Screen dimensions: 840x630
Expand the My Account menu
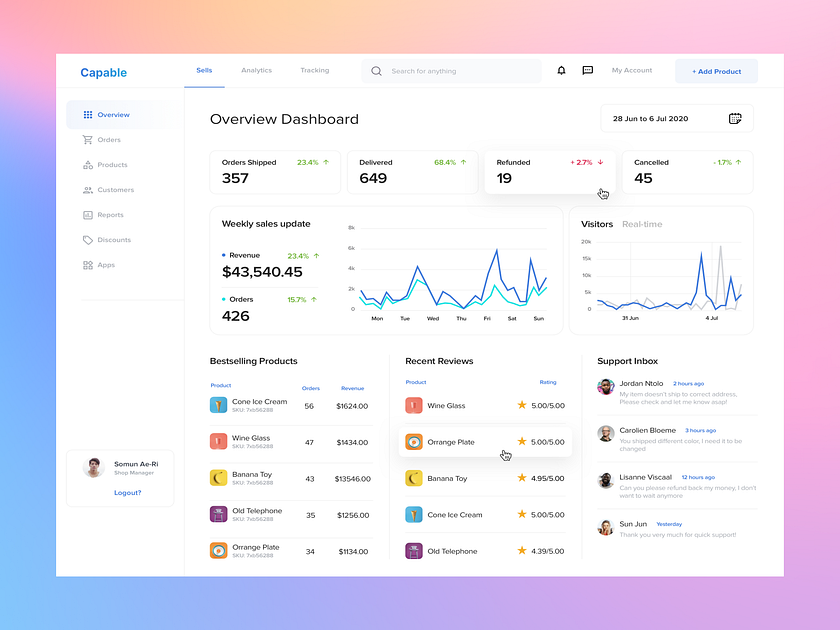(x=631, y=70)
